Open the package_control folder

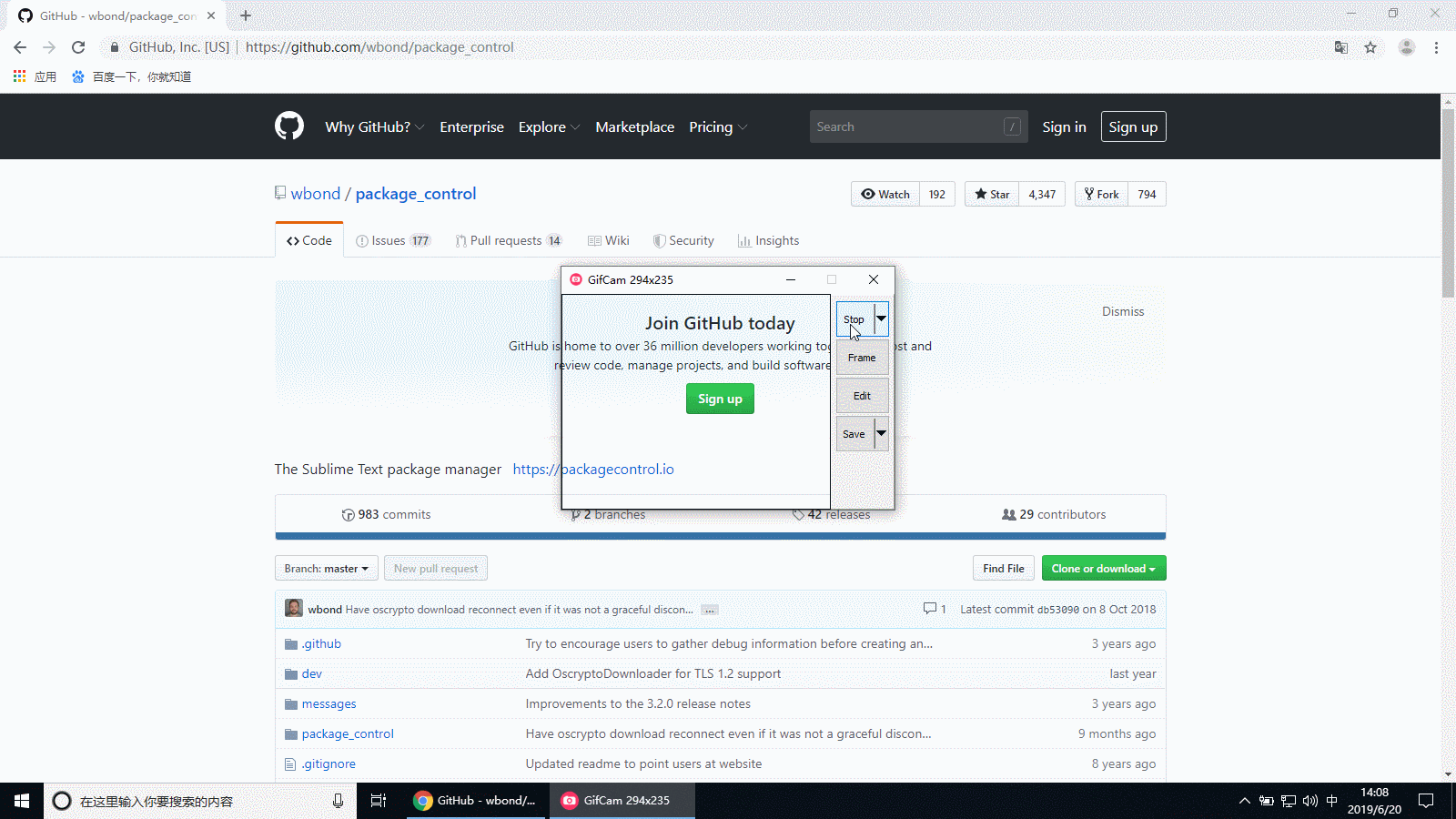348,733
